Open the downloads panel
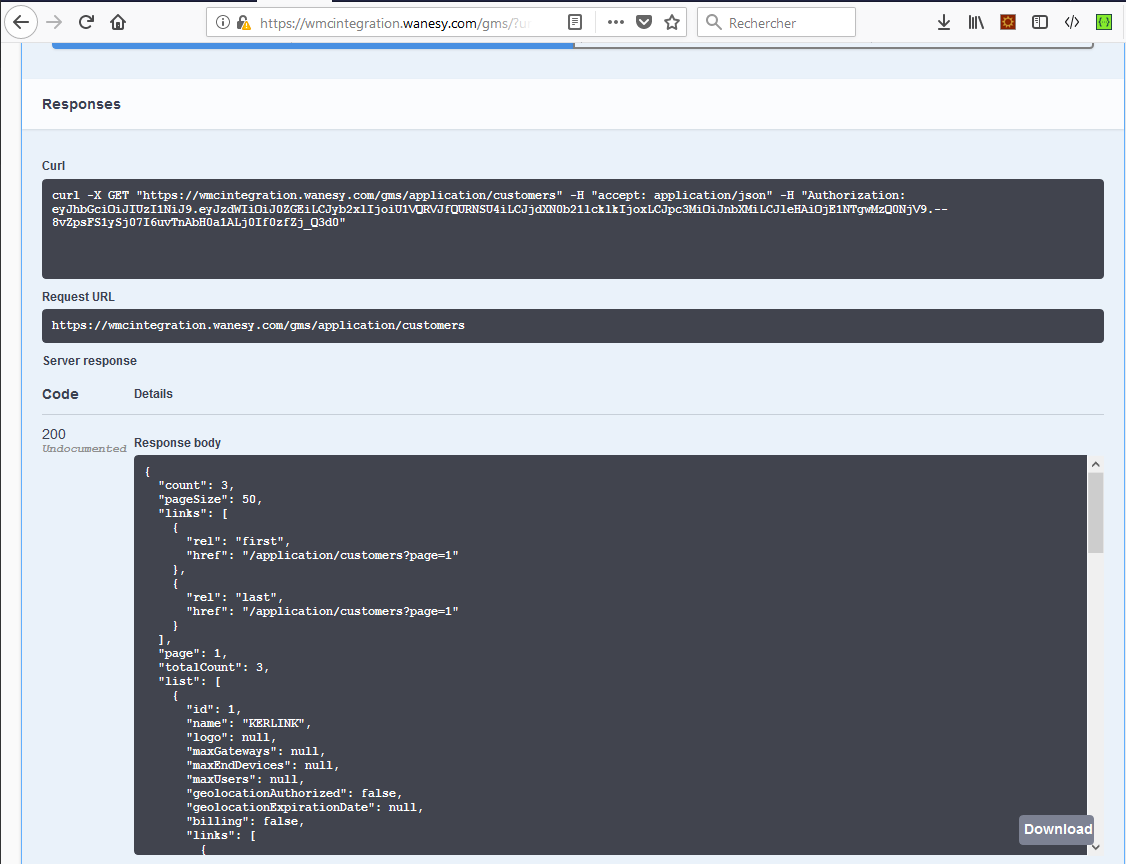1126x864 pixels. pos(943,22)
